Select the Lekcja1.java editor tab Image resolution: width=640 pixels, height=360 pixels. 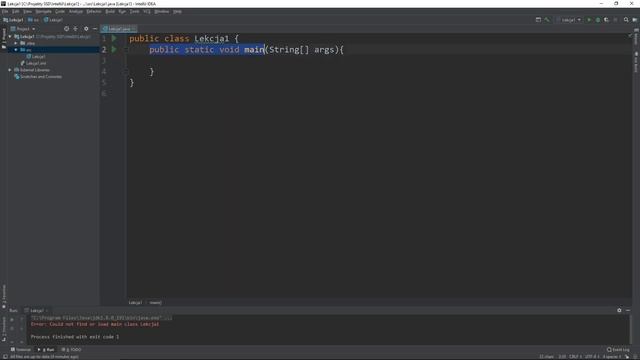pyautogui.click(x=119, y=29)
